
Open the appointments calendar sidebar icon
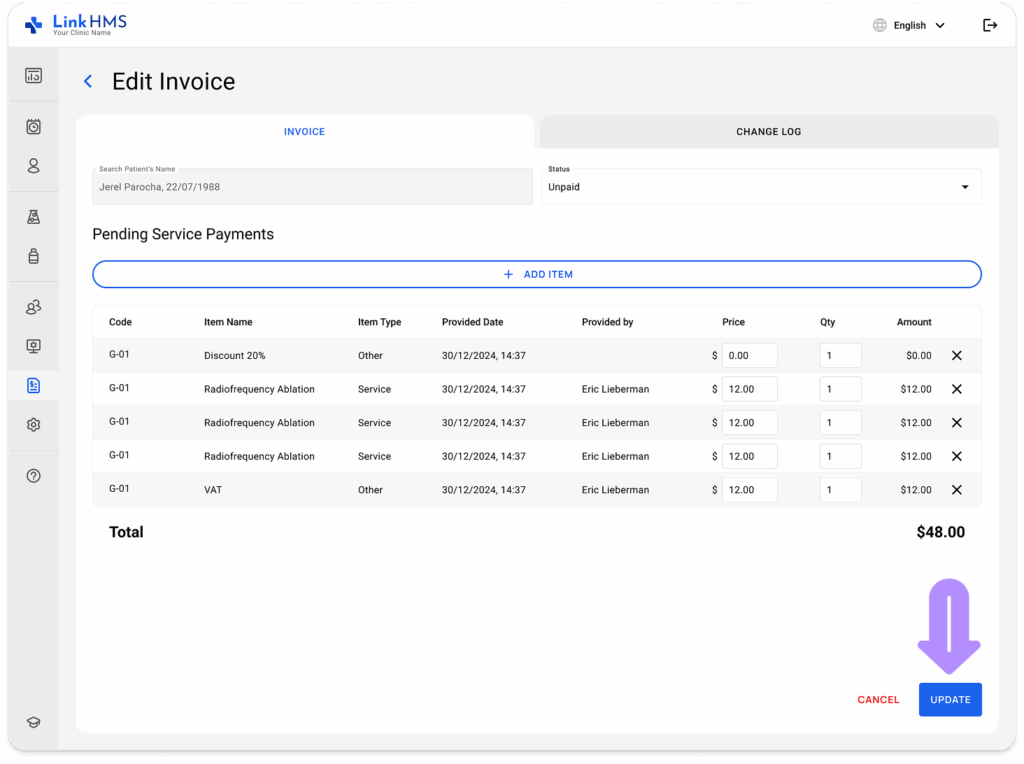tap(33, 127)
